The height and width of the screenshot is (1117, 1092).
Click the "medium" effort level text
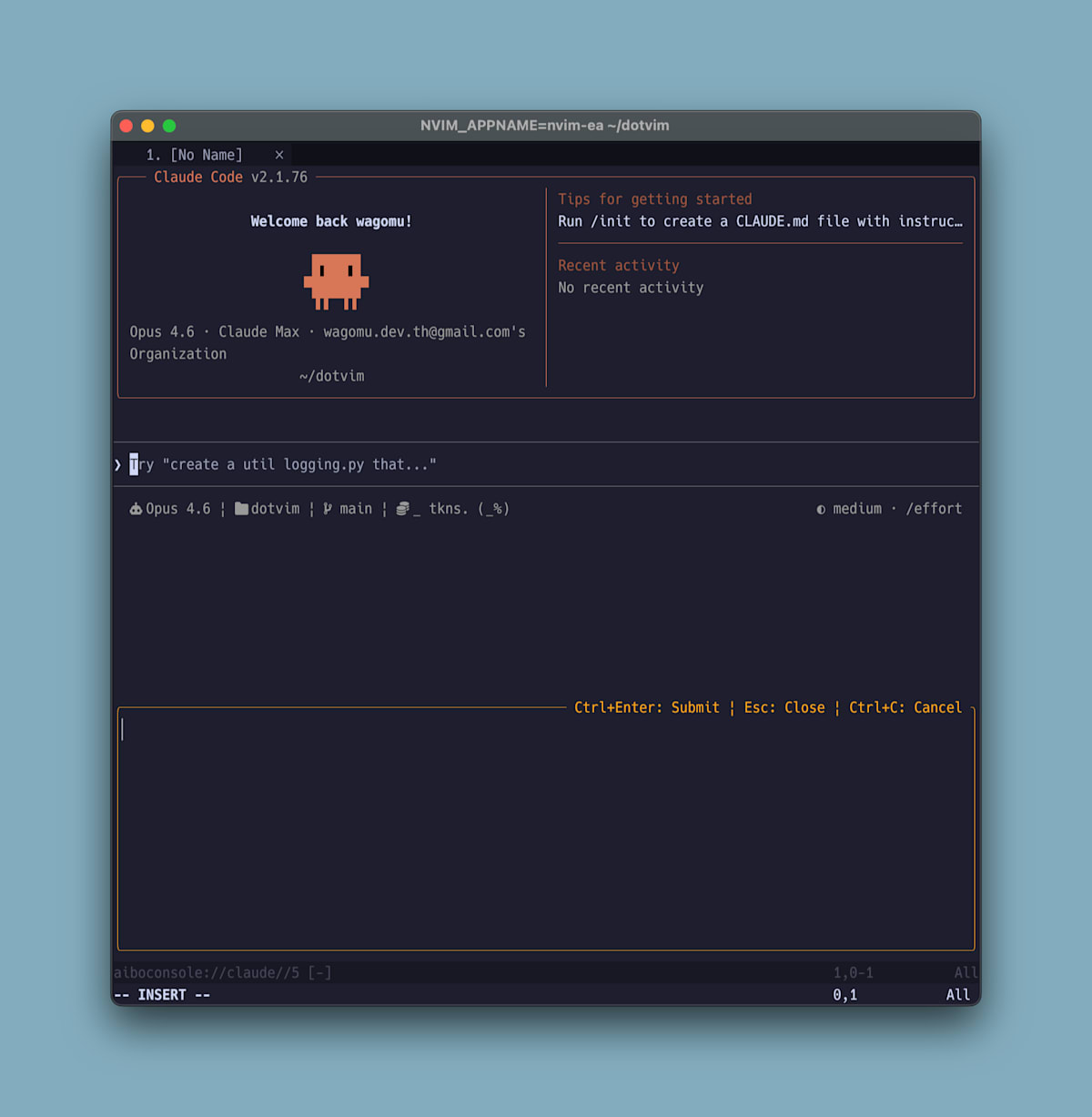[857, 509]
